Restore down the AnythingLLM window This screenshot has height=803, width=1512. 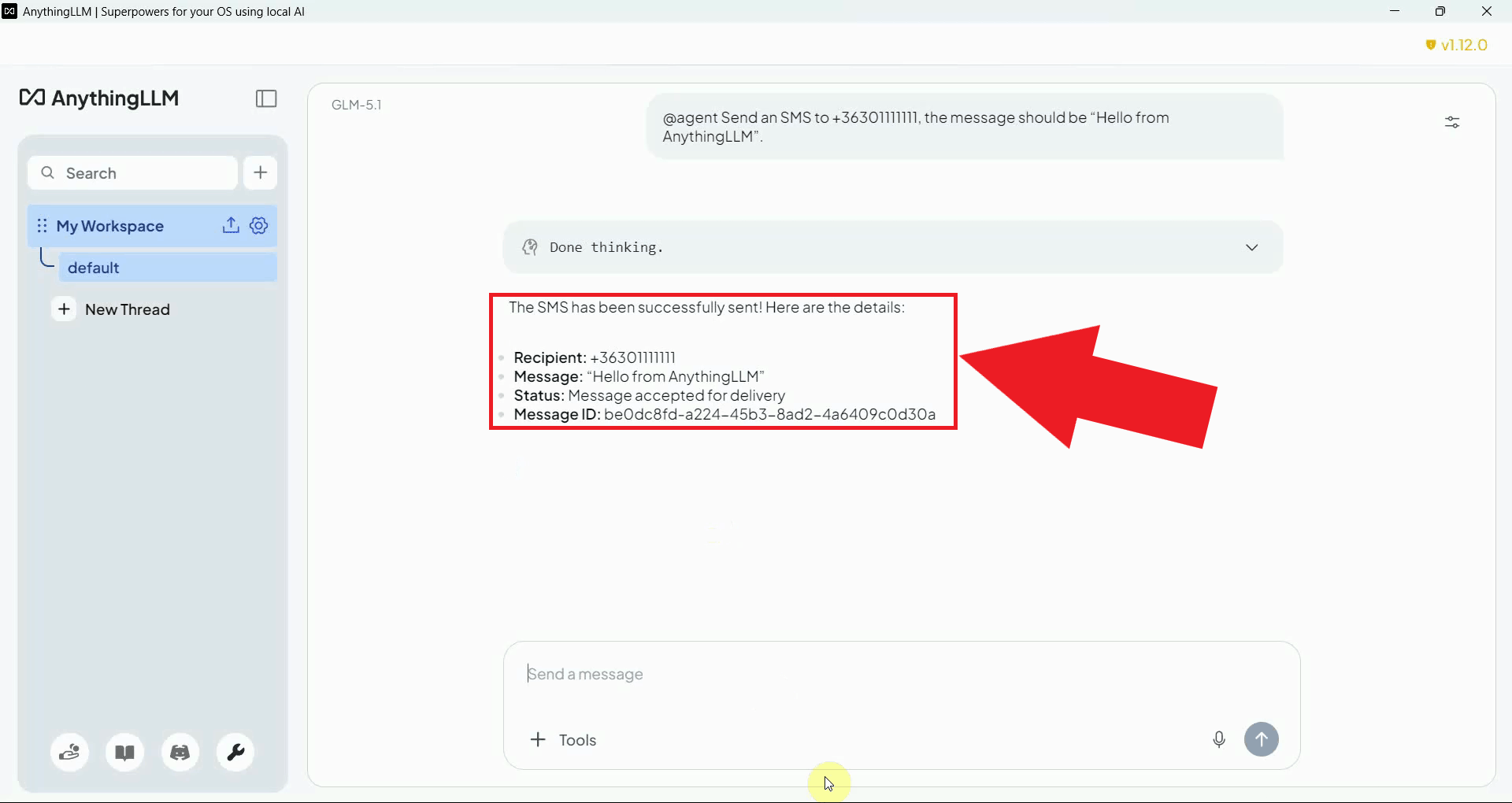[1440, 11]
